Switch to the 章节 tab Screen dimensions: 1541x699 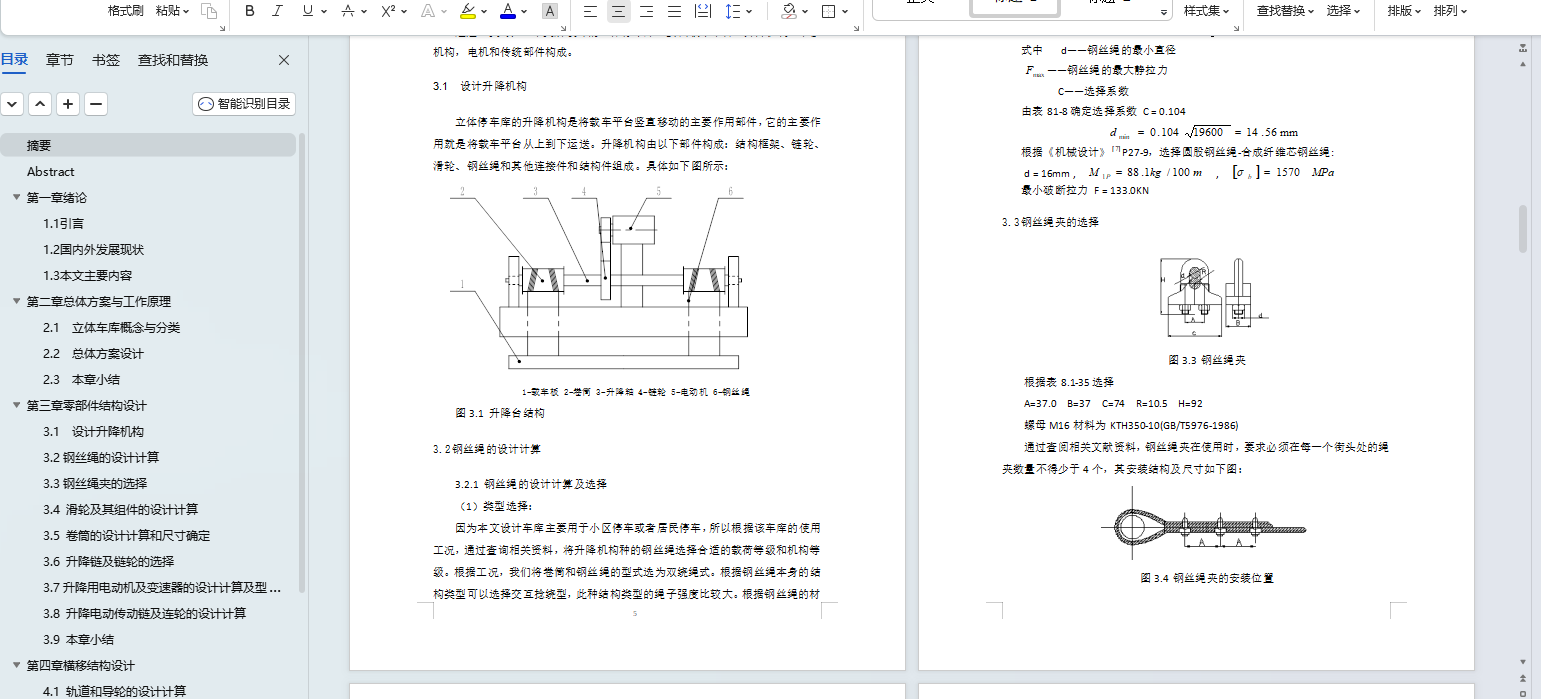click(x=60, y=60)
